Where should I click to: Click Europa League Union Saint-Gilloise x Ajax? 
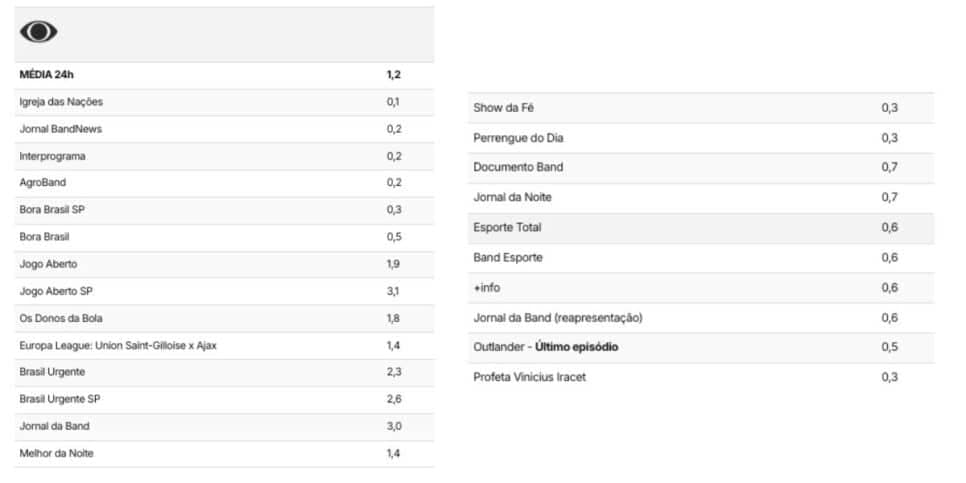coord(118,346)
